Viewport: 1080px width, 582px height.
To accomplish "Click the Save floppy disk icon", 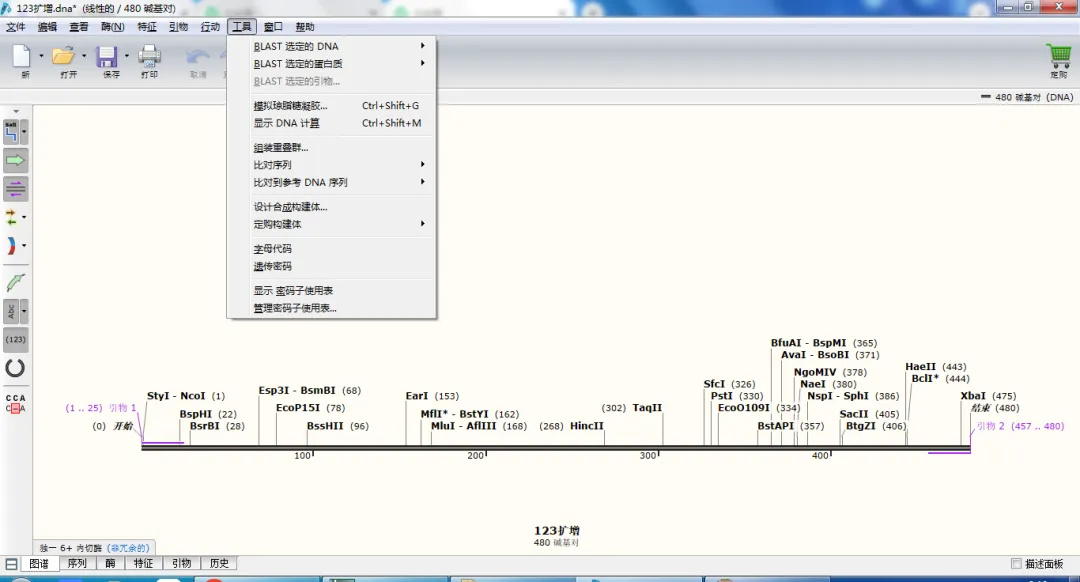I will coord(107,57).
